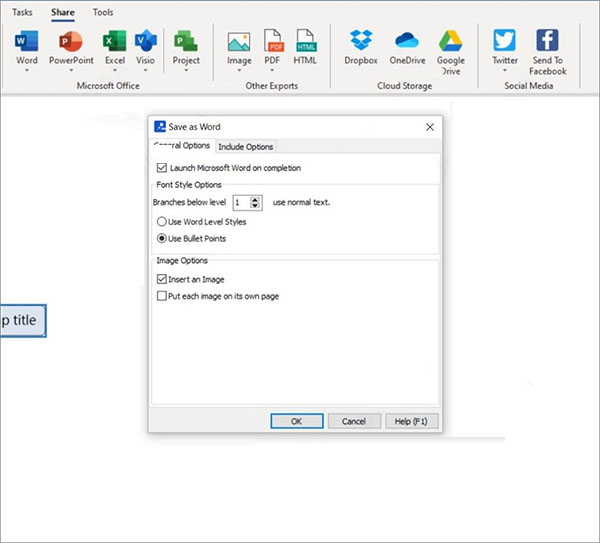Select Use Bullet Points option
600x543 pixels.
(x=162, y=238)
